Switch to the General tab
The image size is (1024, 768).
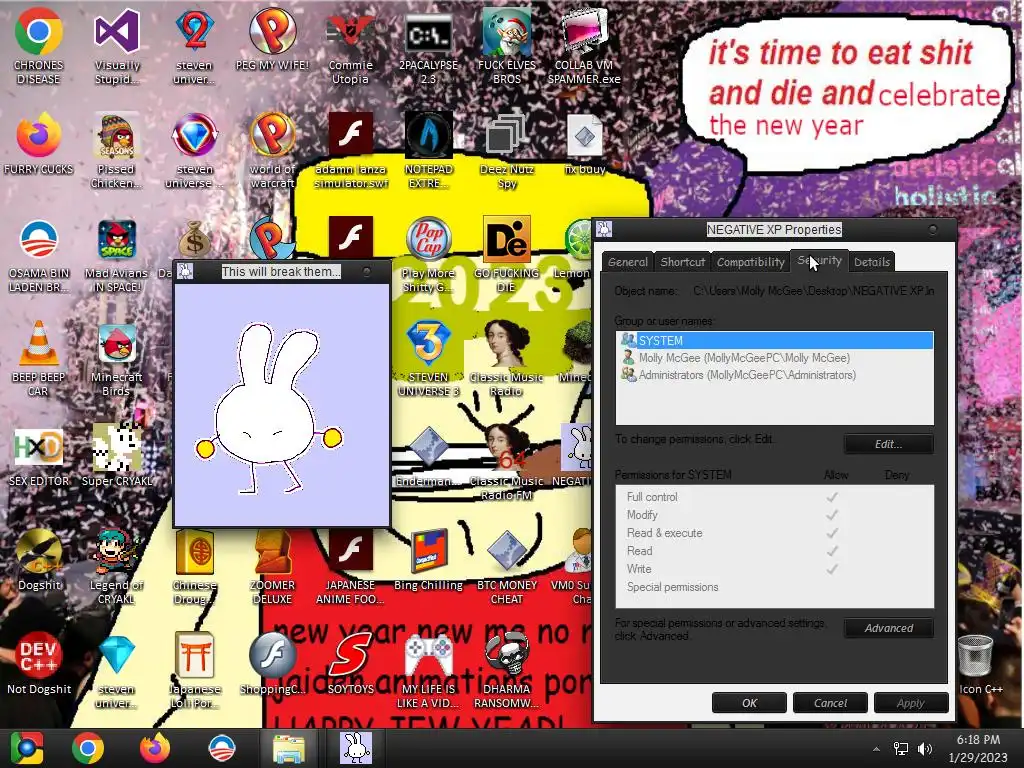[628, 262]
